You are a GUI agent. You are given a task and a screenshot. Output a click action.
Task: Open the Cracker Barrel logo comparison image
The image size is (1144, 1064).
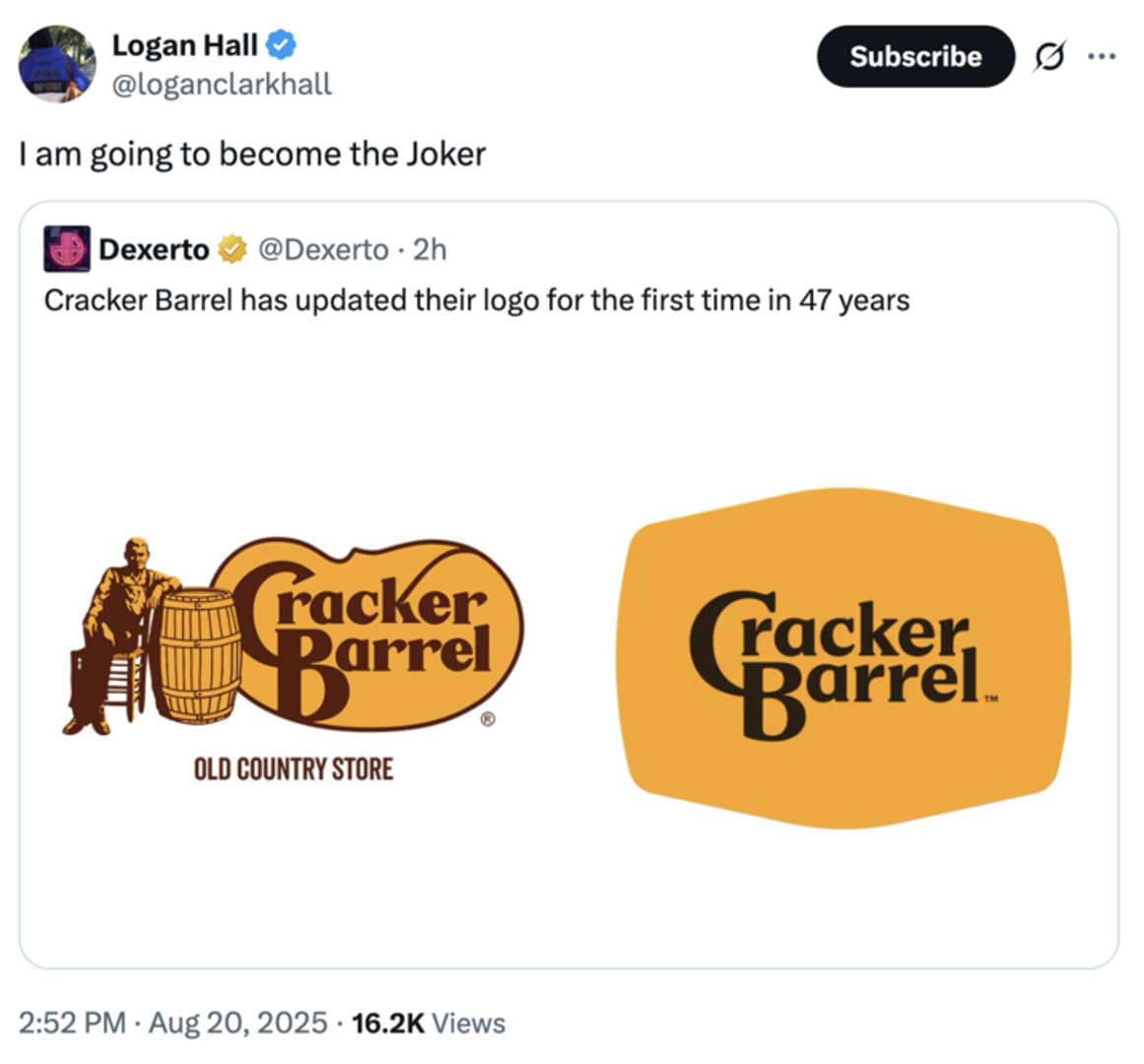(x=572, y=650)
